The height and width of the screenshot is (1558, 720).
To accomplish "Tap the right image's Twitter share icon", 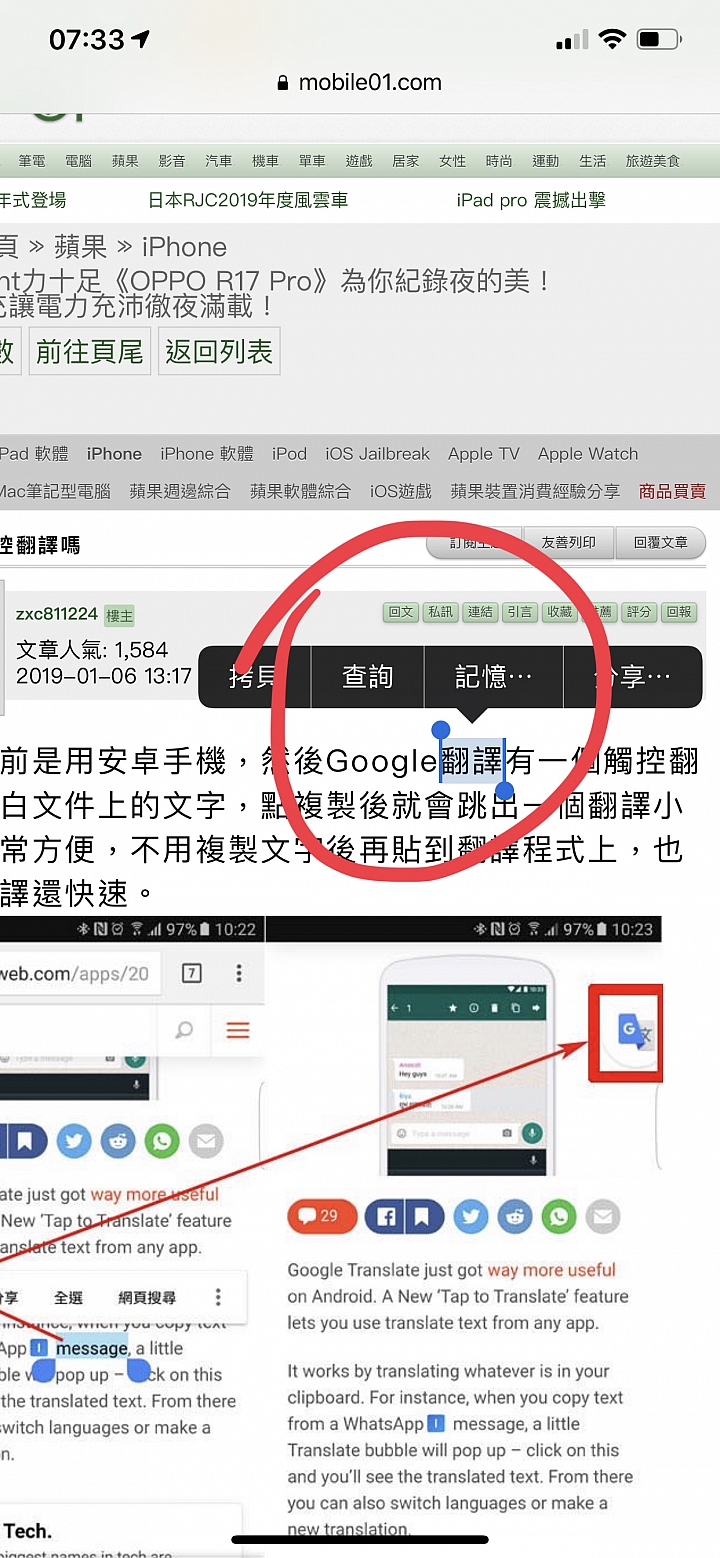I will point(472,1217).
